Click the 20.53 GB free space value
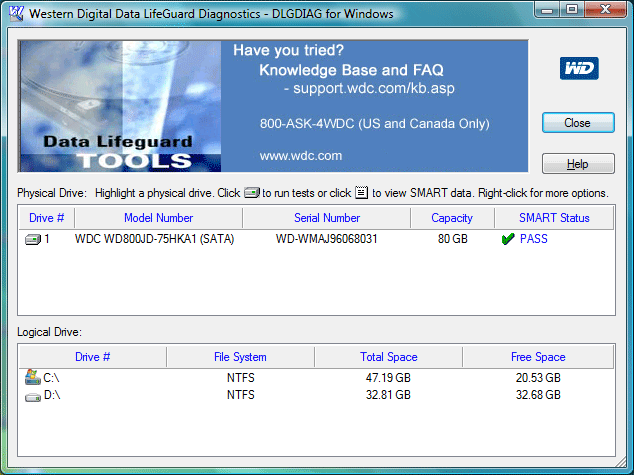 [x=538, y=378]
